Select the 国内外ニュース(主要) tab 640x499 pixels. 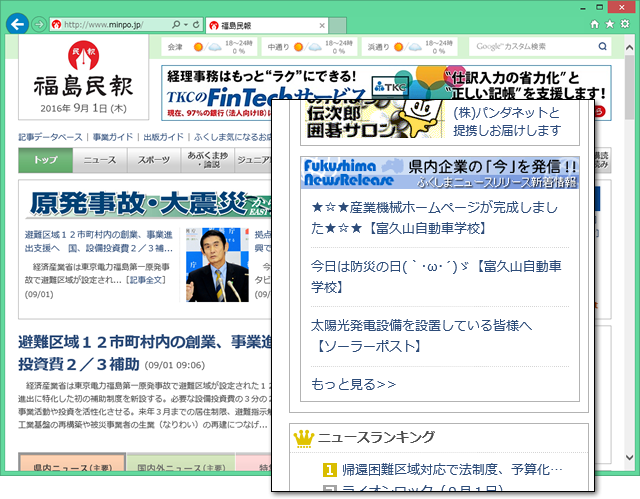(181, 462)
